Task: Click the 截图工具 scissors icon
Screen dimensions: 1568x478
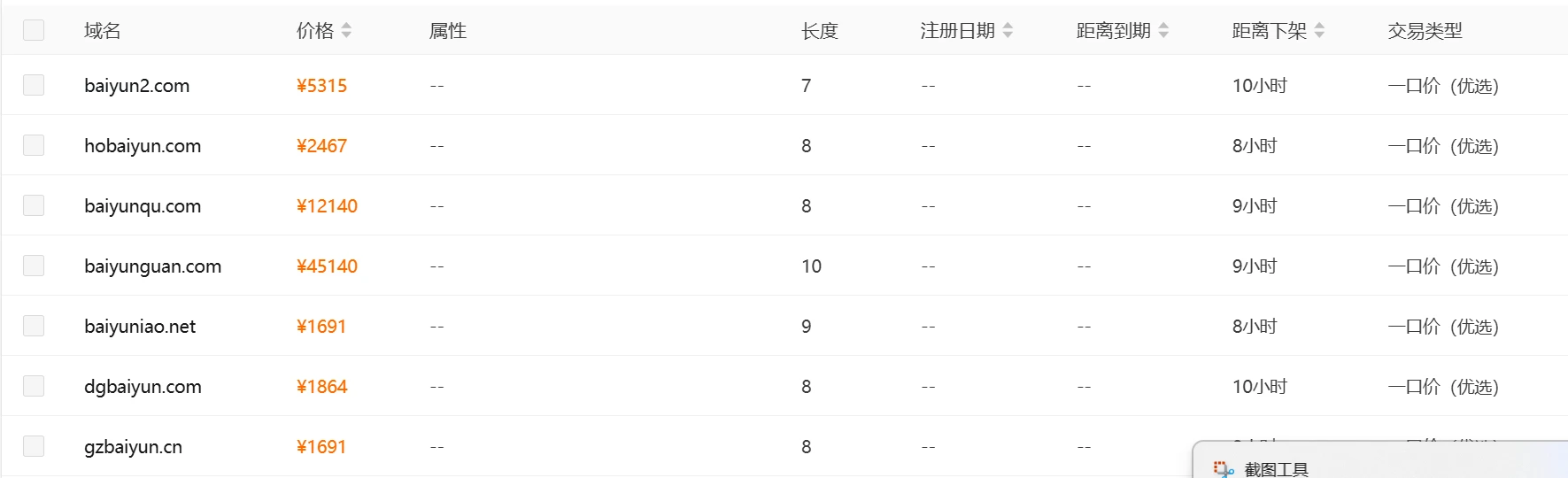Action: tap(1224, 469)
